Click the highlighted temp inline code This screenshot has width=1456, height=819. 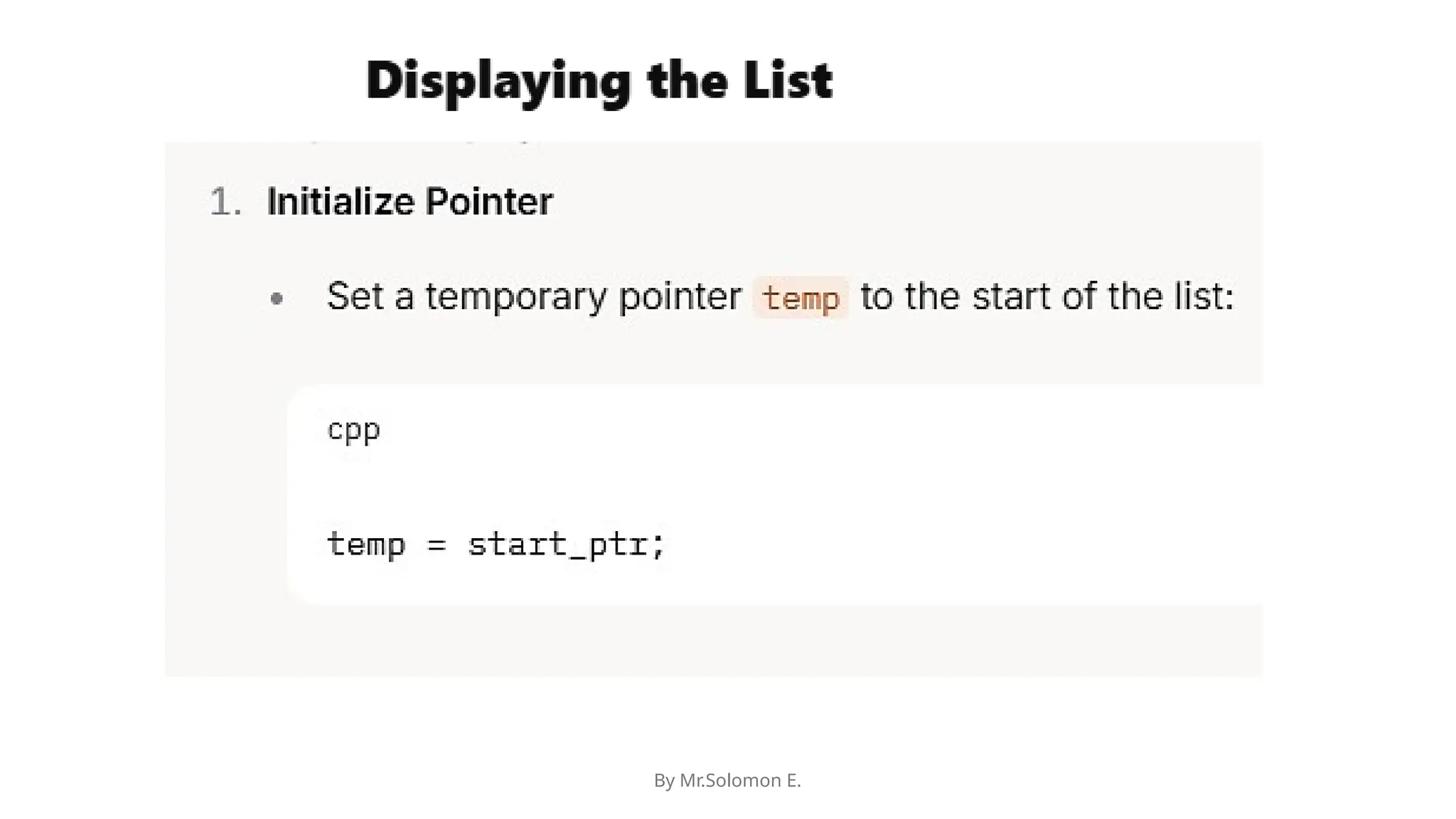tap(801, 297)
